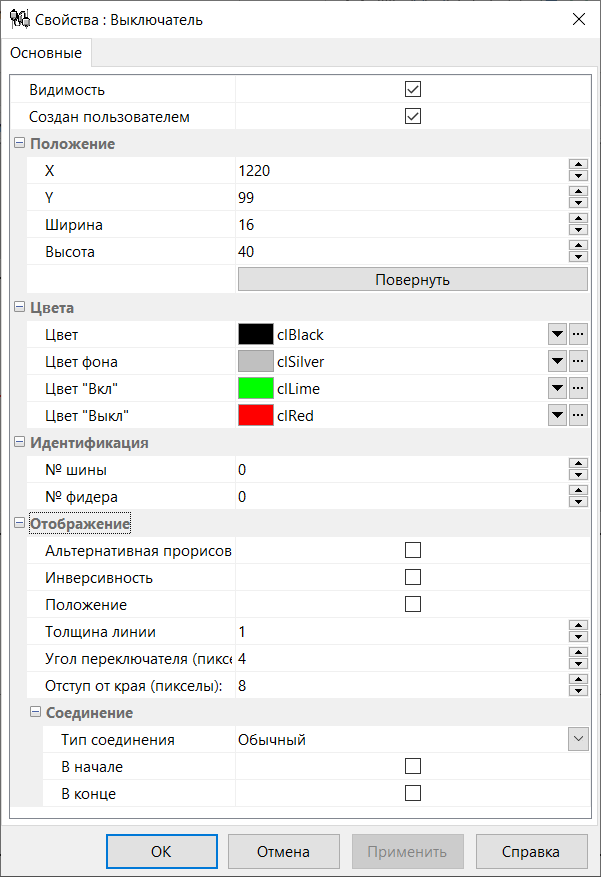Collapse the Отображение group

coord(20,523)
